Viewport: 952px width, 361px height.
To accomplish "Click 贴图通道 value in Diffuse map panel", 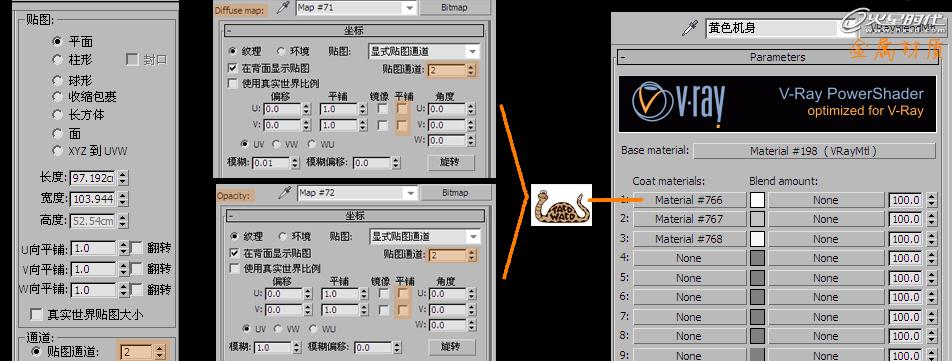I will pos(446,70).
